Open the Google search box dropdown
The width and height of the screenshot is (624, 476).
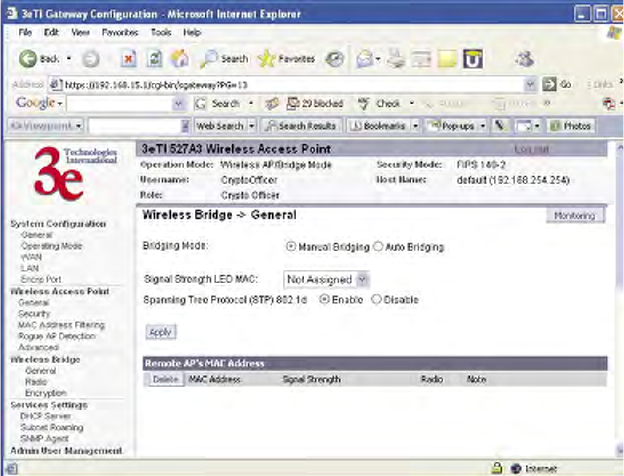(x=179, y=104)
